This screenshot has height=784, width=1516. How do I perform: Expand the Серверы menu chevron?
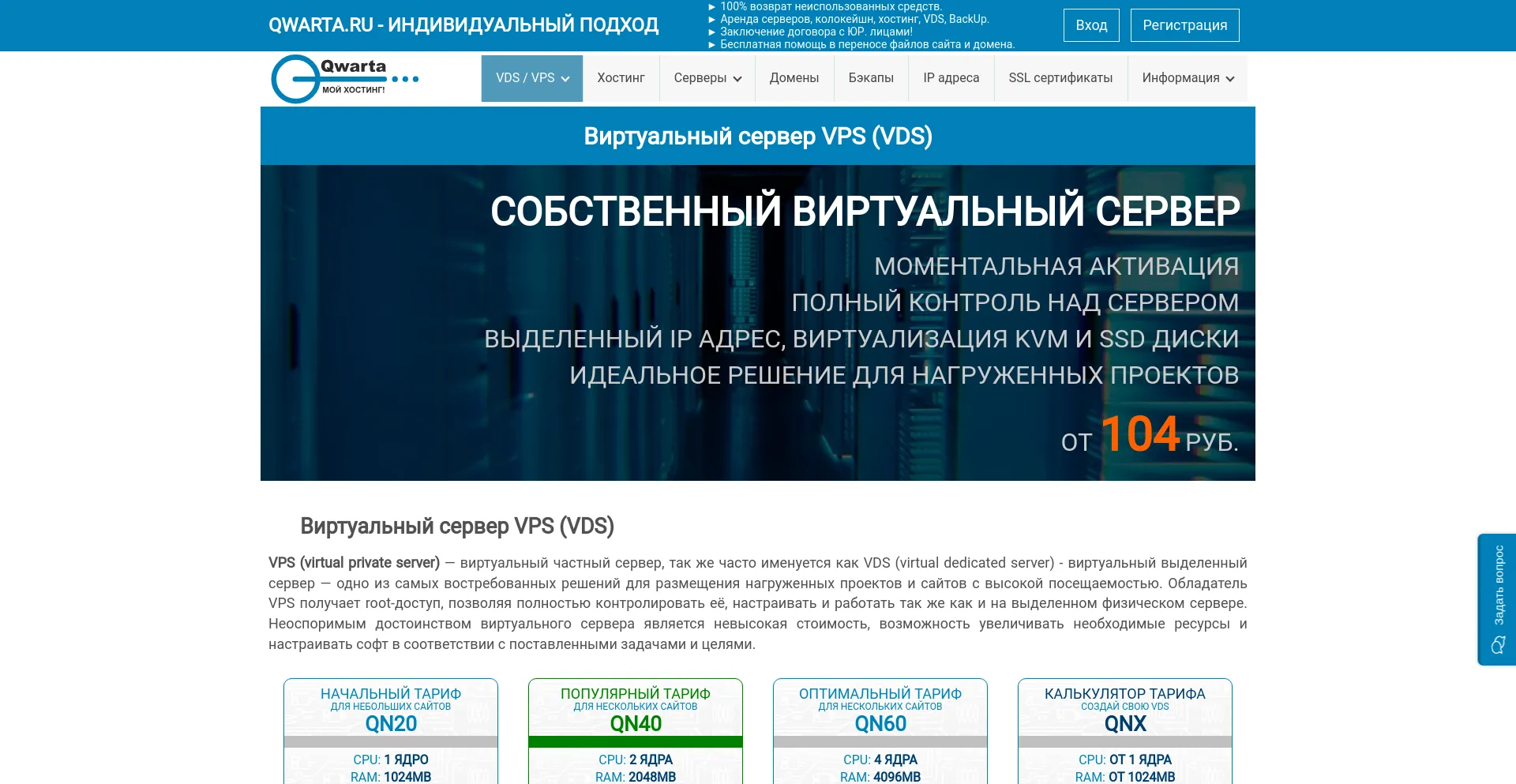737,79
